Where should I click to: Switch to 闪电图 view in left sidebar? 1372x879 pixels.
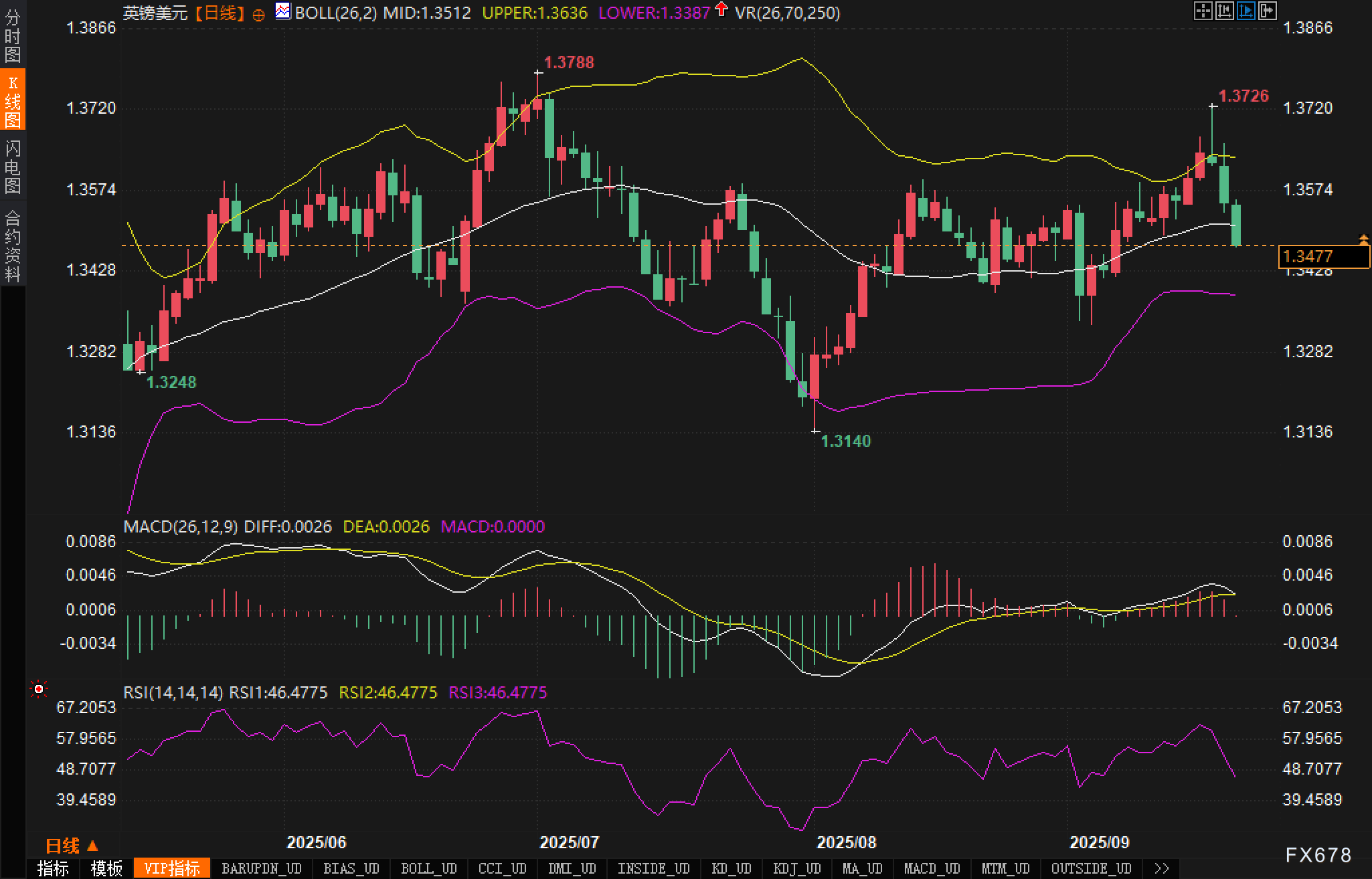click(x=13, y=167)
